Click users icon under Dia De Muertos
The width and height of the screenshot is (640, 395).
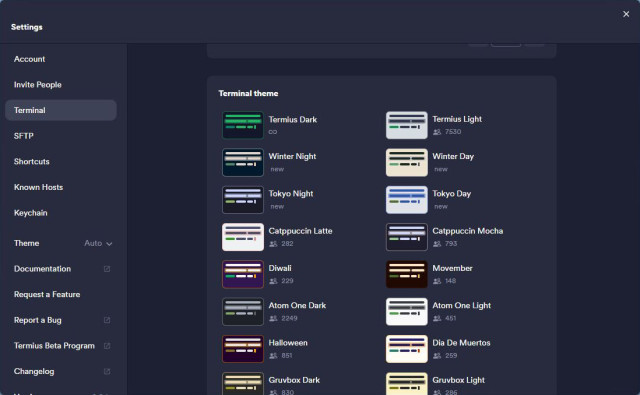point(437,355)
